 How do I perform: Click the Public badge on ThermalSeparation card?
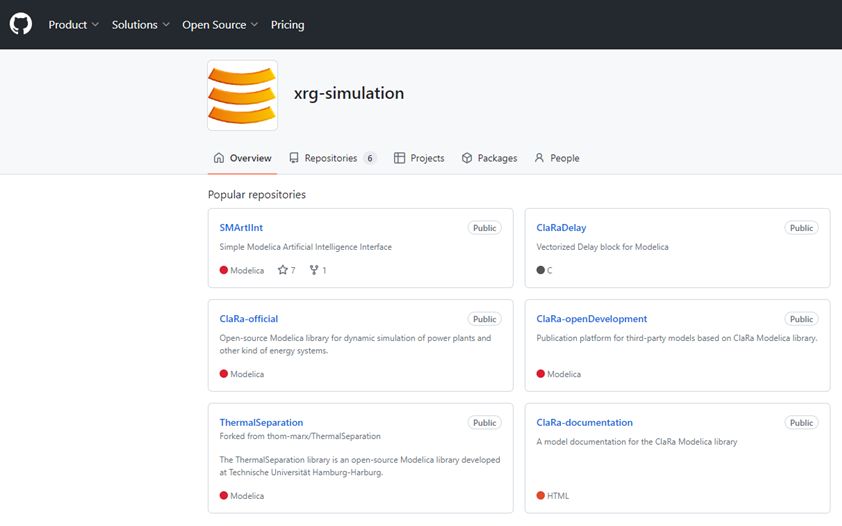(x=484, y=422)
